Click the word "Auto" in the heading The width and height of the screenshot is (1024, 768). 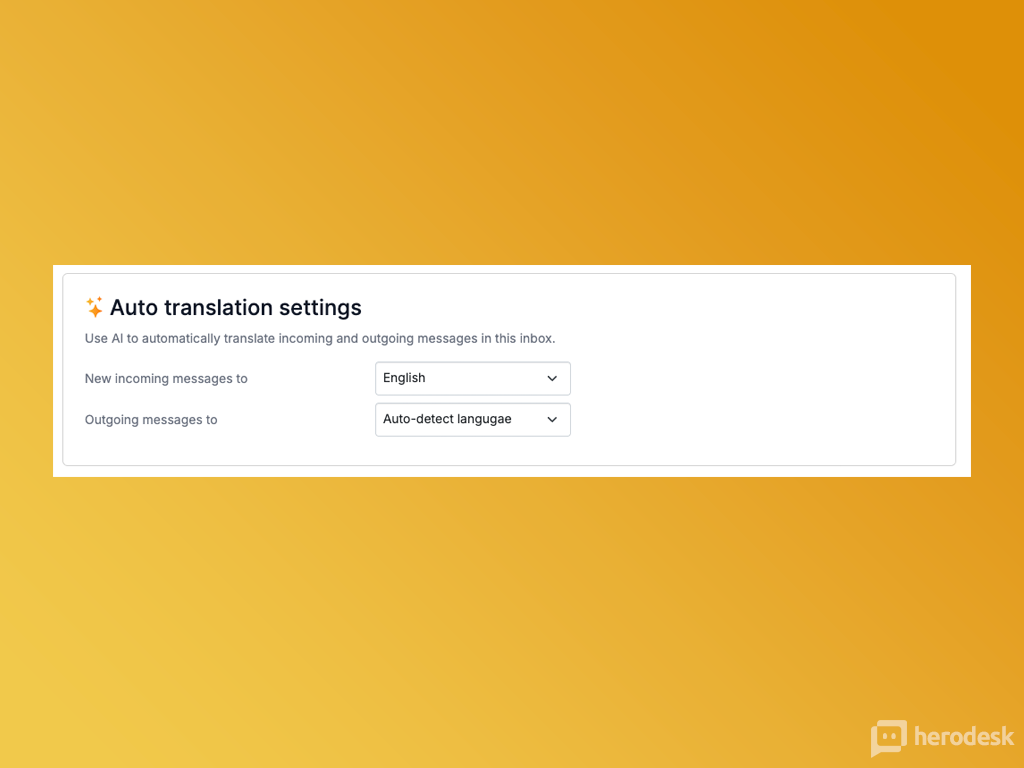134,307
